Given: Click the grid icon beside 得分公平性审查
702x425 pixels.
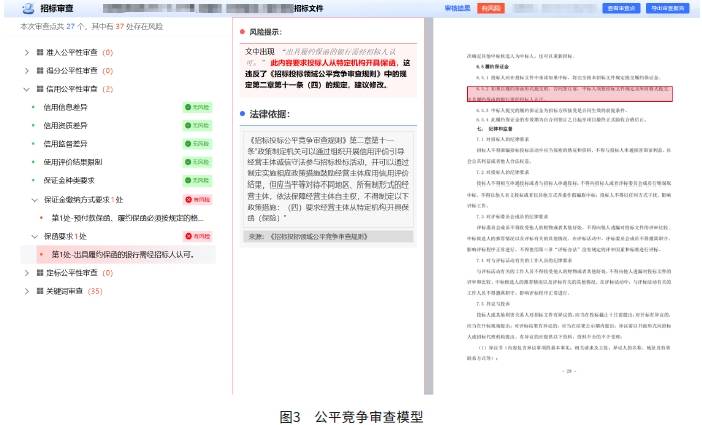Looking at the screenshot, I should 40,70.
